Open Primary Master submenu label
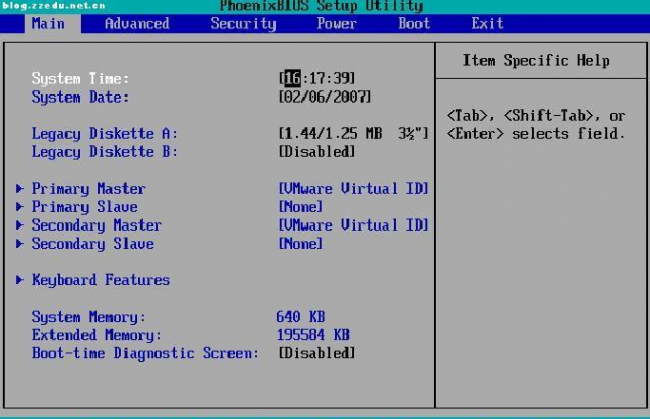 pyautogui.click(x=89, y=189)
